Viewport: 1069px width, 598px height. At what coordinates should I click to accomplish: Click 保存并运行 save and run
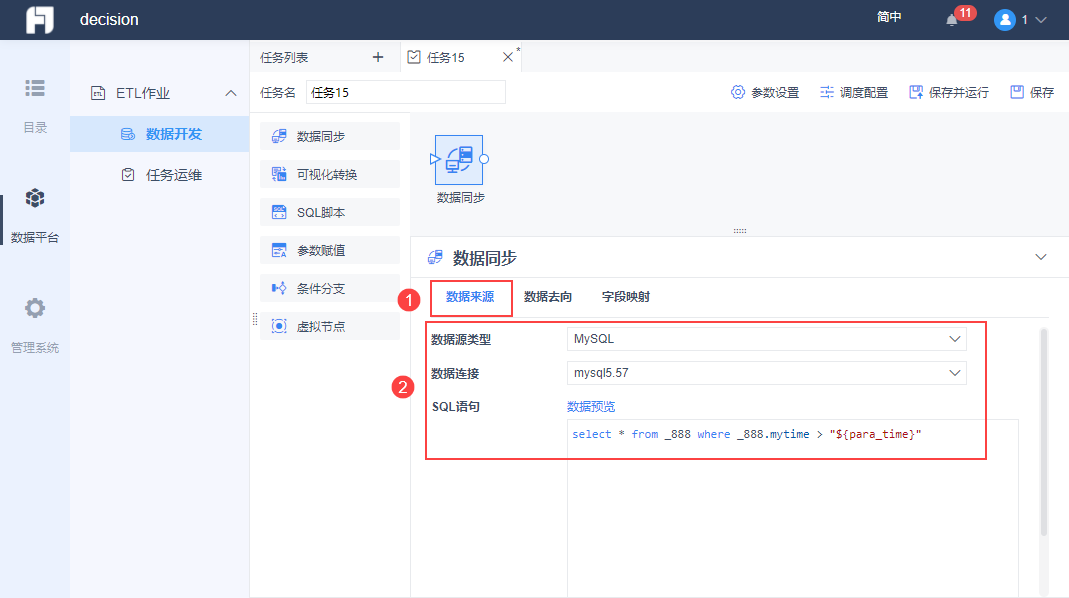(x=948, y=92)
